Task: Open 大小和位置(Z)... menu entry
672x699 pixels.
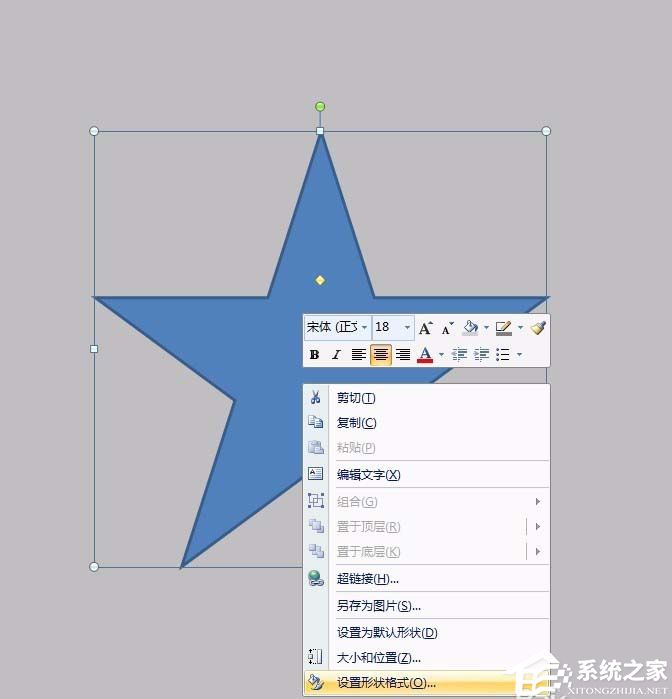Action: tap(426, 658)
